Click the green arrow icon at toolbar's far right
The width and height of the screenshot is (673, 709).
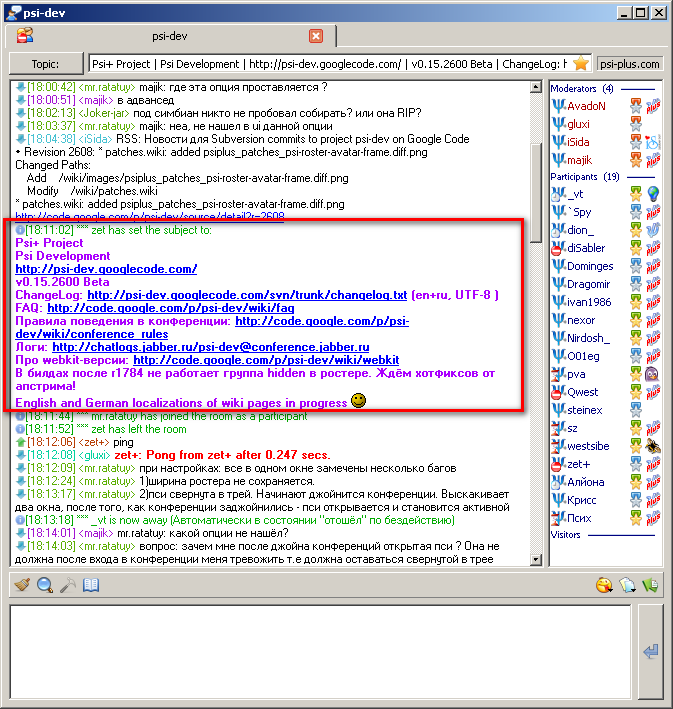pyautogui.click(x=650, y=586)
